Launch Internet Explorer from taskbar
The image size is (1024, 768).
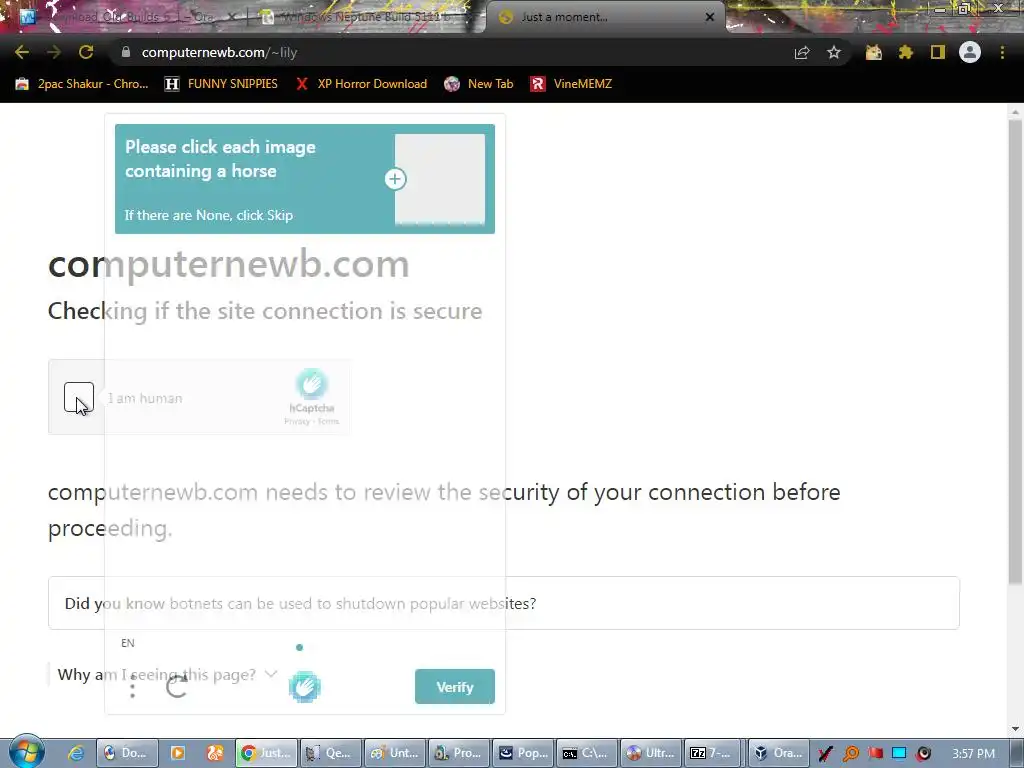point(76,753)
